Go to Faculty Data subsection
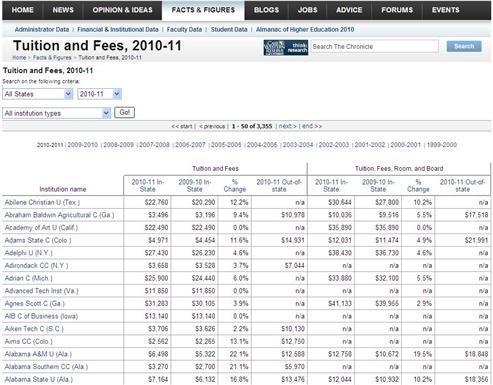 [184, 30]
